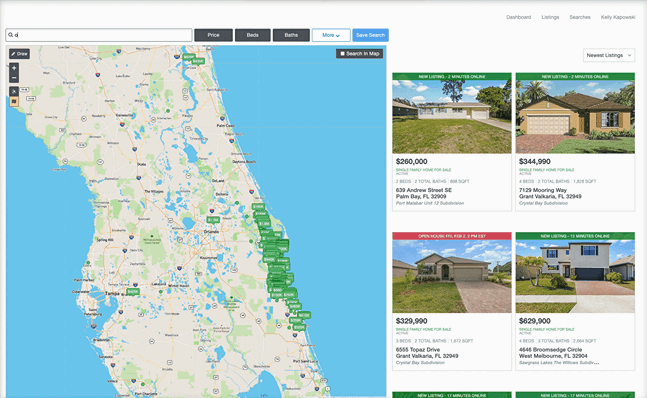
Task: Click the Save Search button
Action: [371, 35]
